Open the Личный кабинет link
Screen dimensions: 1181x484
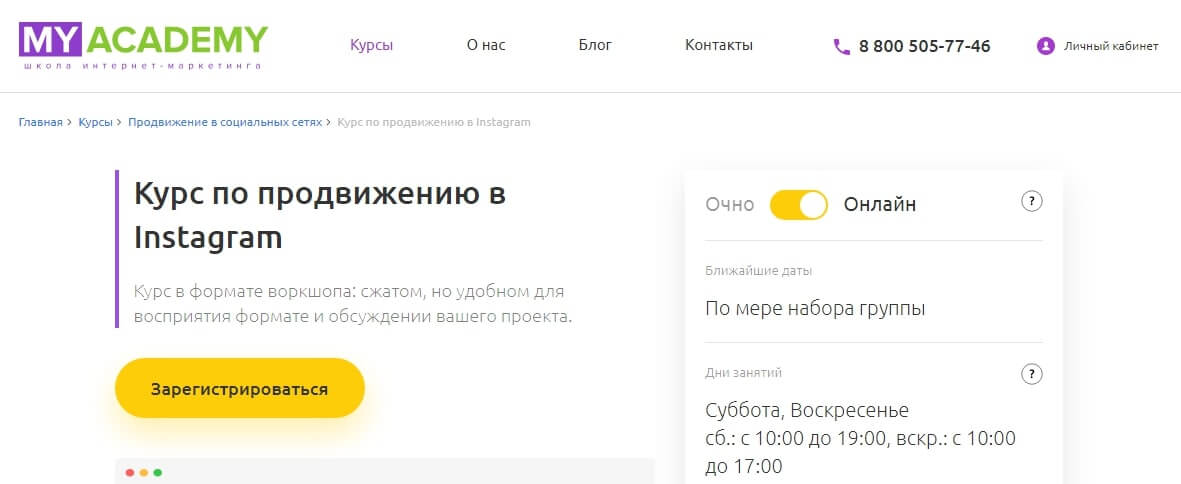(x=1111, y=47)
